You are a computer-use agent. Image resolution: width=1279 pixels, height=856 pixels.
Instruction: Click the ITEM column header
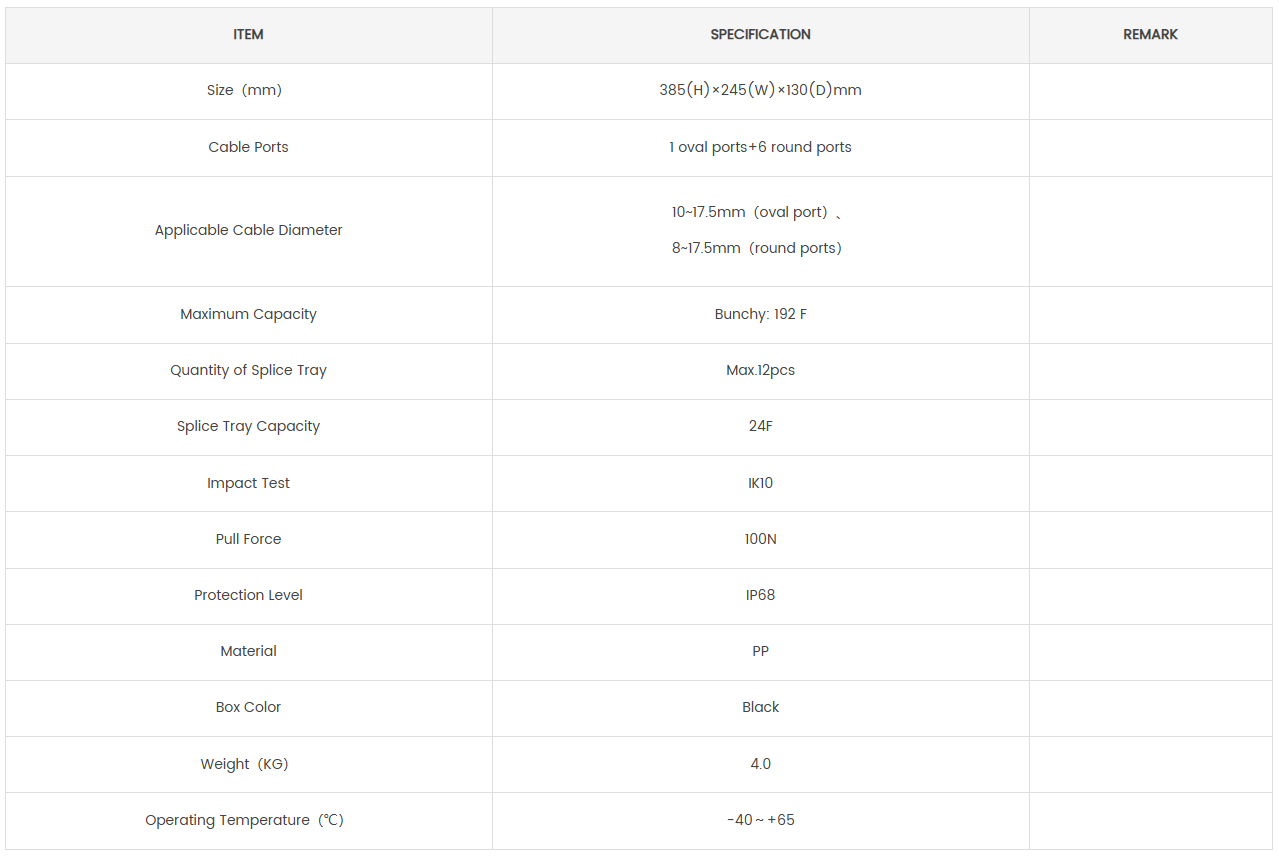[248, 34]
